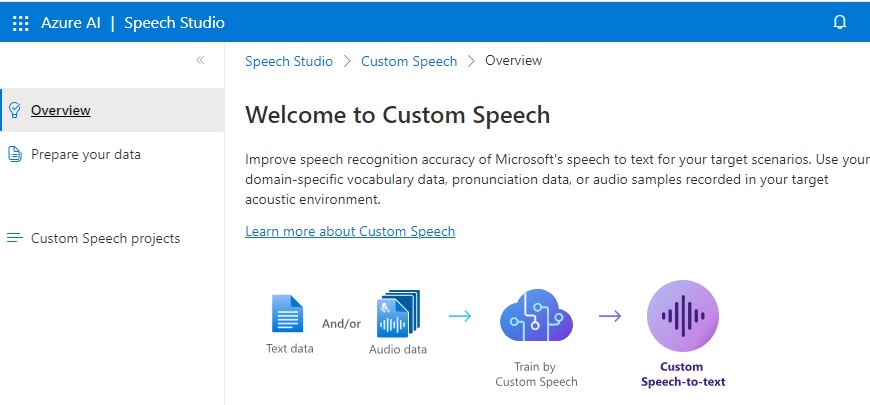Open Learn more about Custom Speech link
870x405 pixels.
[x=350, y=231]
